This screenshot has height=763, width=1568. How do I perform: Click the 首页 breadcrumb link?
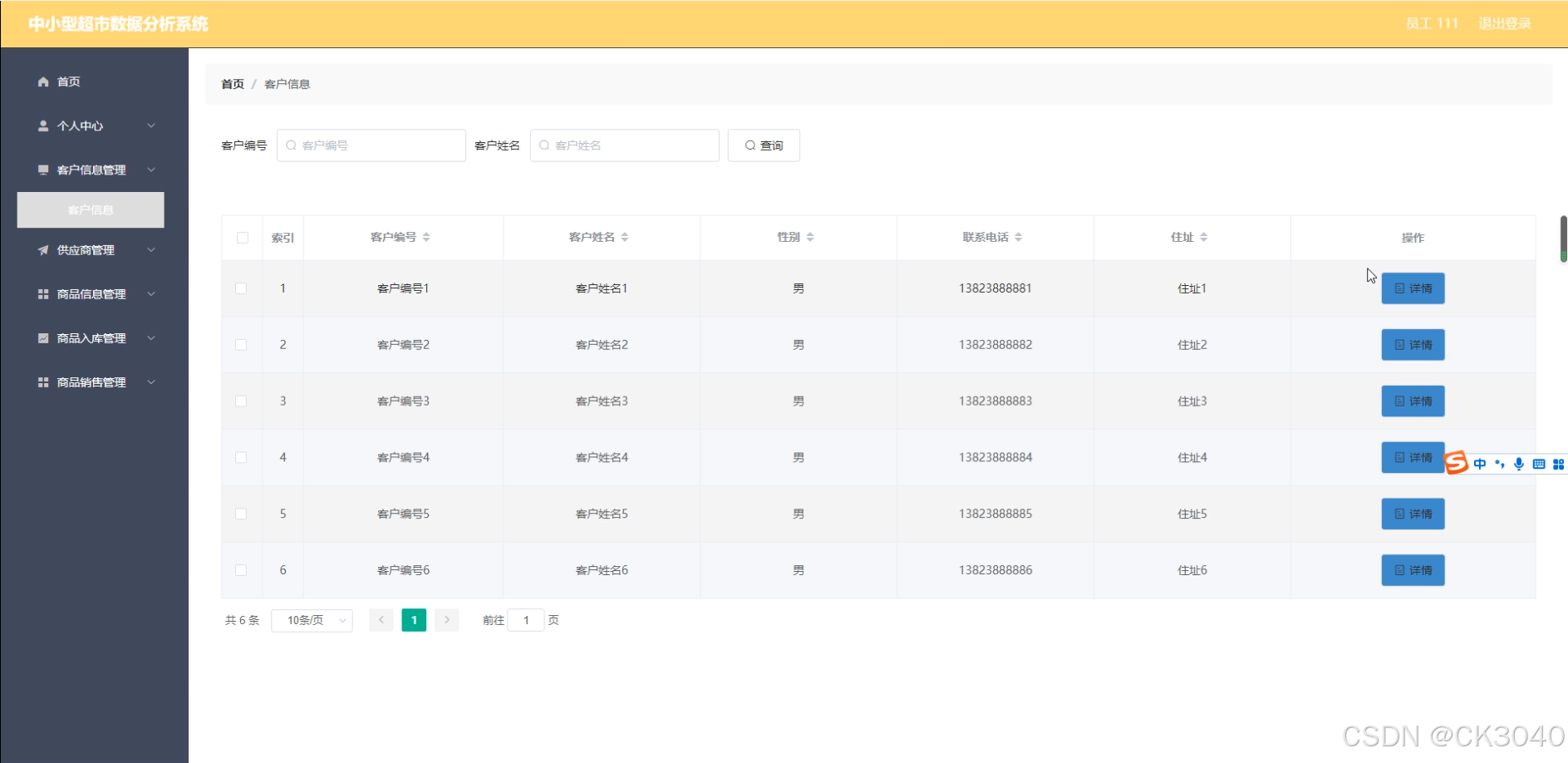pos(233,84)
